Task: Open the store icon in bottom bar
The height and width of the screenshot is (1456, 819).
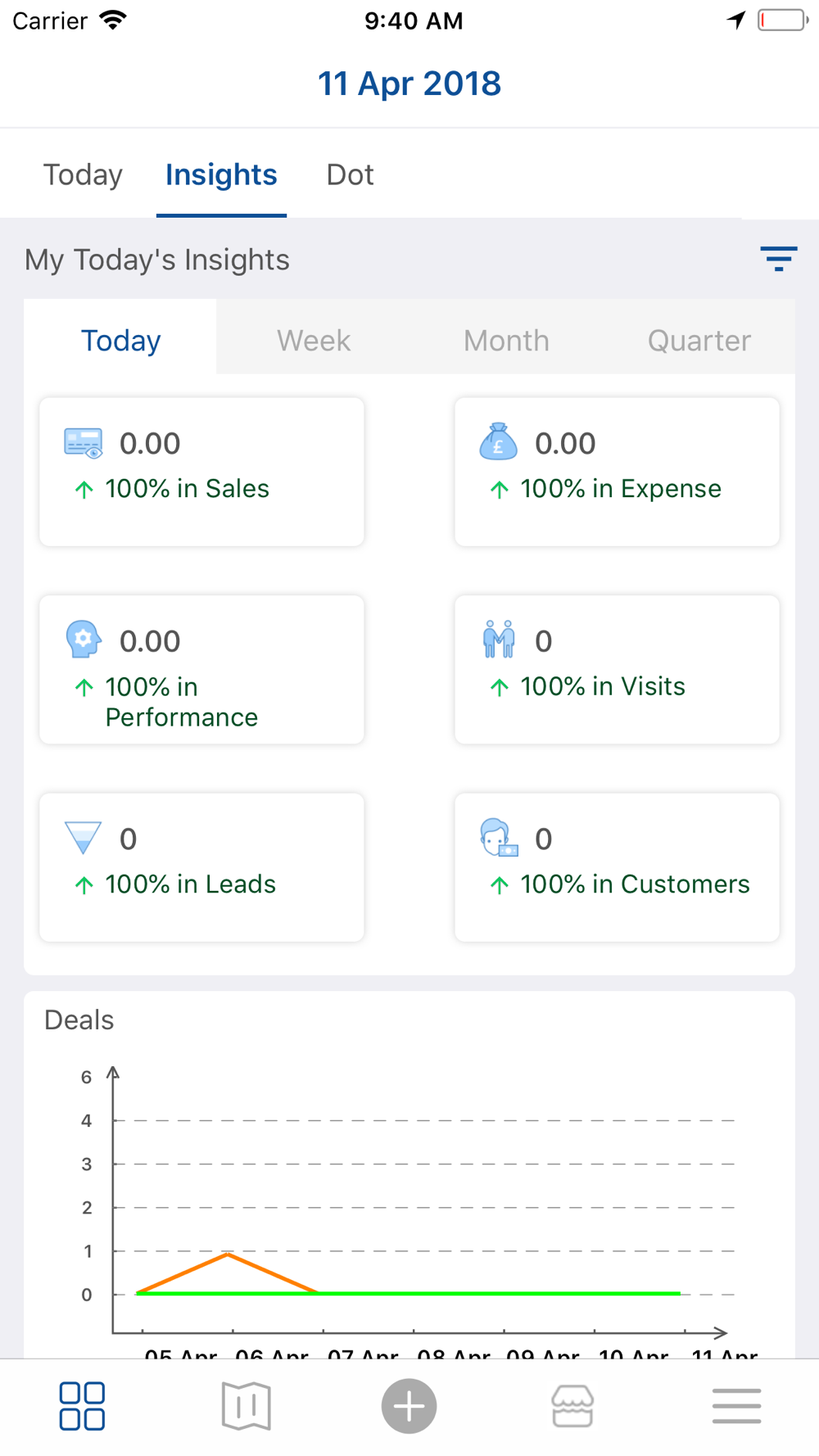Action: click(x=572, y=1406)
